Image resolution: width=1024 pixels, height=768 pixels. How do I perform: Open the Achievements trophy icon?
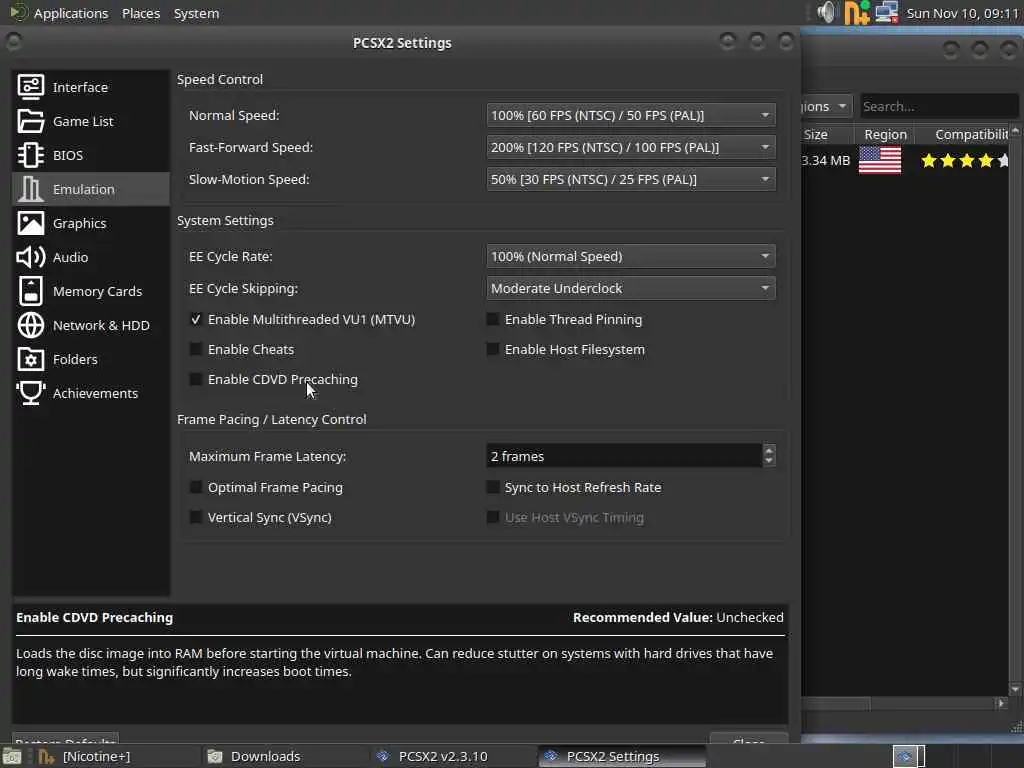(31, 392)
